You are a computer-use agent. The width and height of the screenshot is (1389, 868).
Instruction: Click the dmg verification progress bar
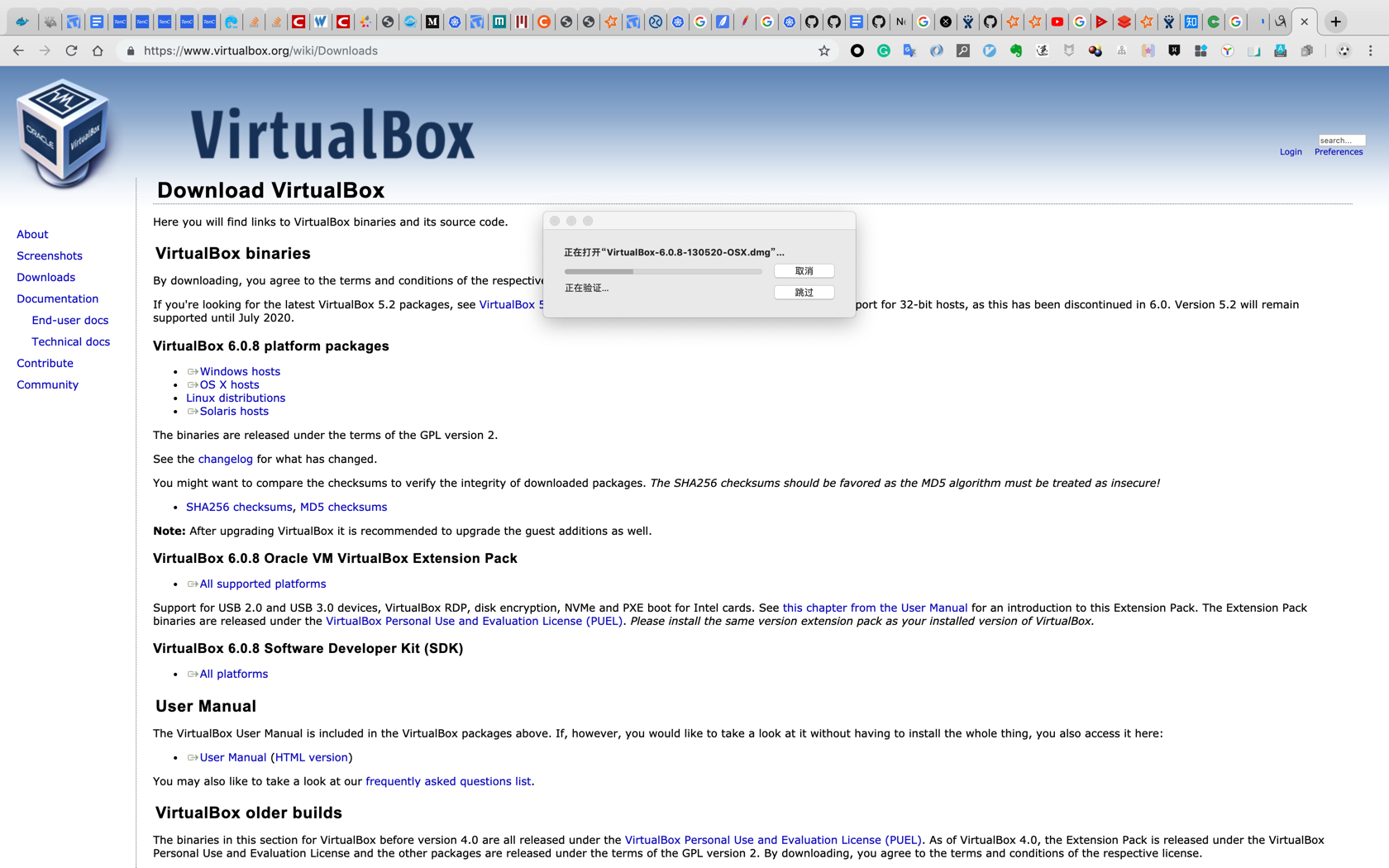(663, 271)
